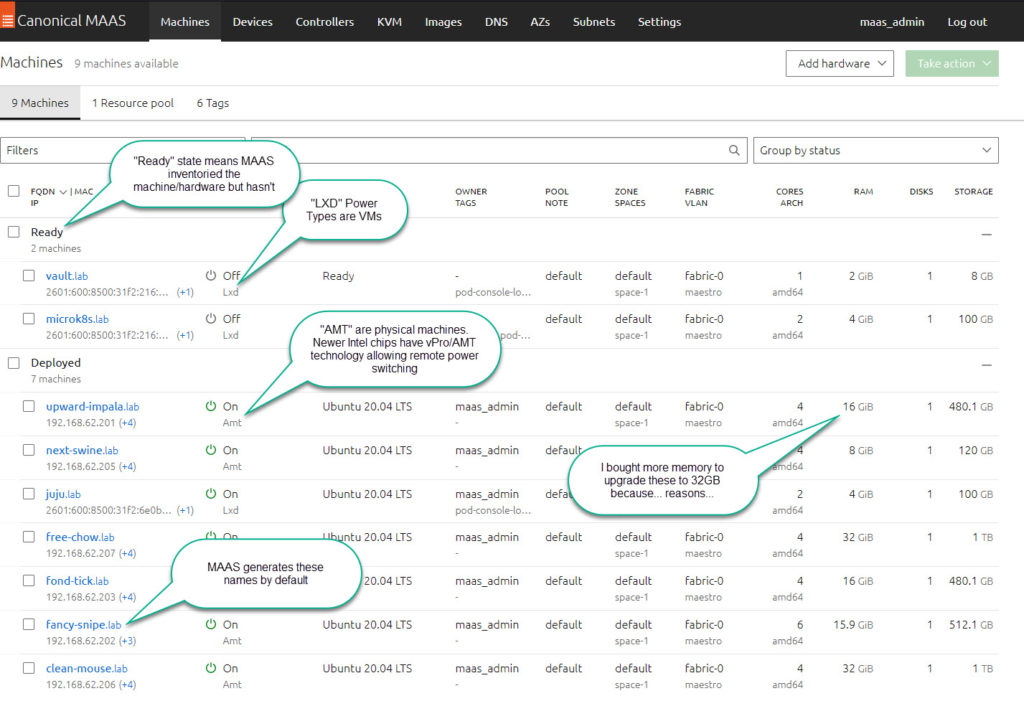Sort by the DISKS column header

click(921, 191)
